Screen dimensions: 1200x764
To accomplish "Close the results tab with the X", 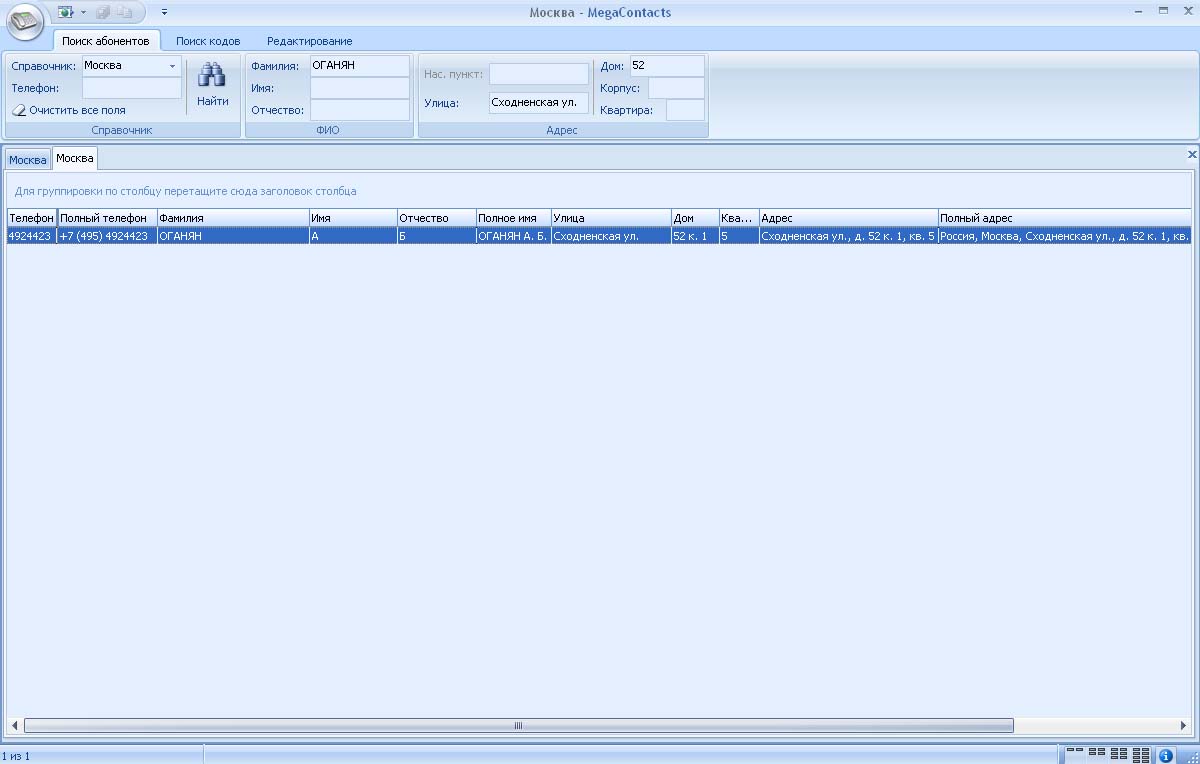I will point(1191,155).
